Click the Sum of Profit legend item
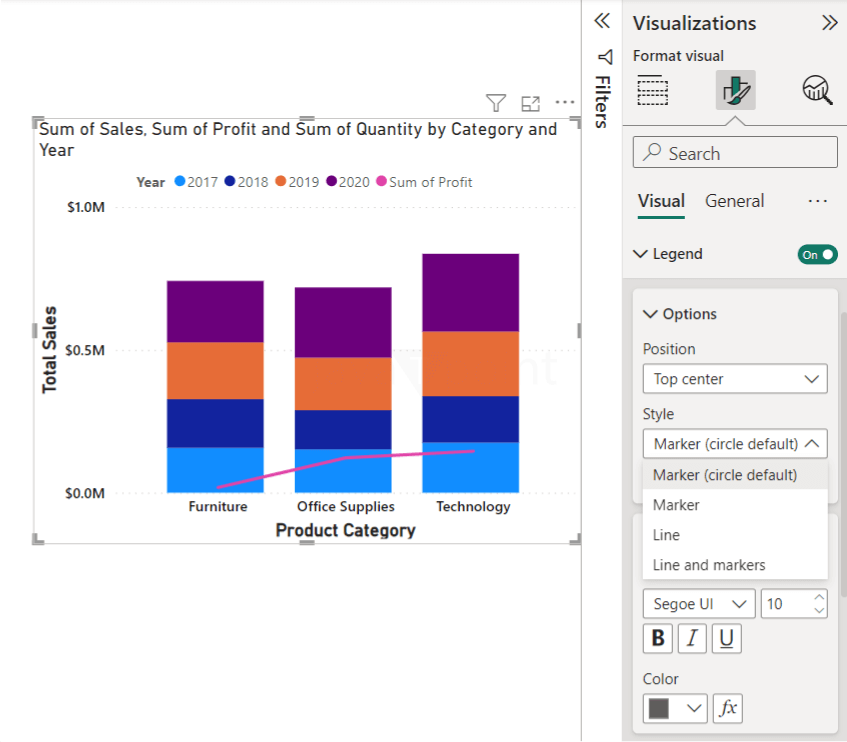Viewport: 847px width, 742px height. click(424, 182)
